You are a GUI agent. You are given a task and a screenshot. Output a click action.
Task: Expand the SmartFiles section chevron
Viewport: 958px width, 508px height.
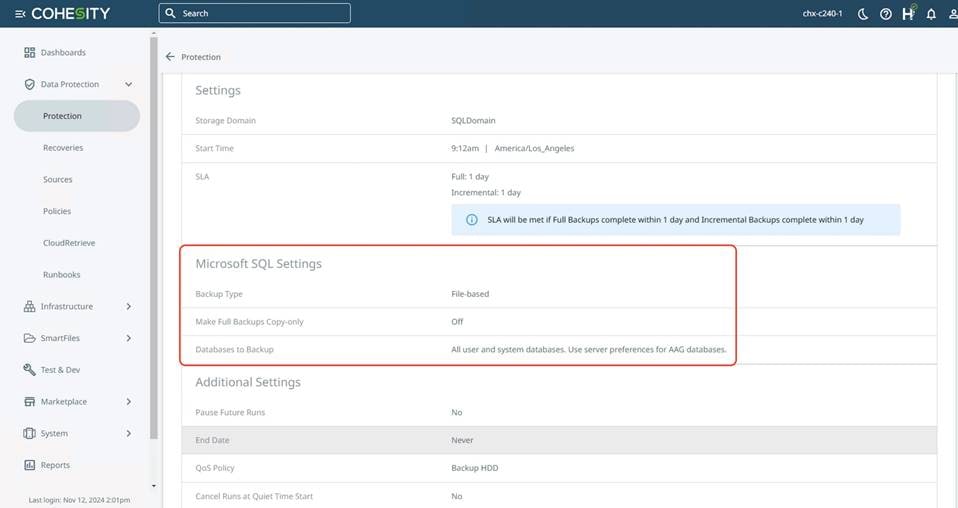coord(128,338)
